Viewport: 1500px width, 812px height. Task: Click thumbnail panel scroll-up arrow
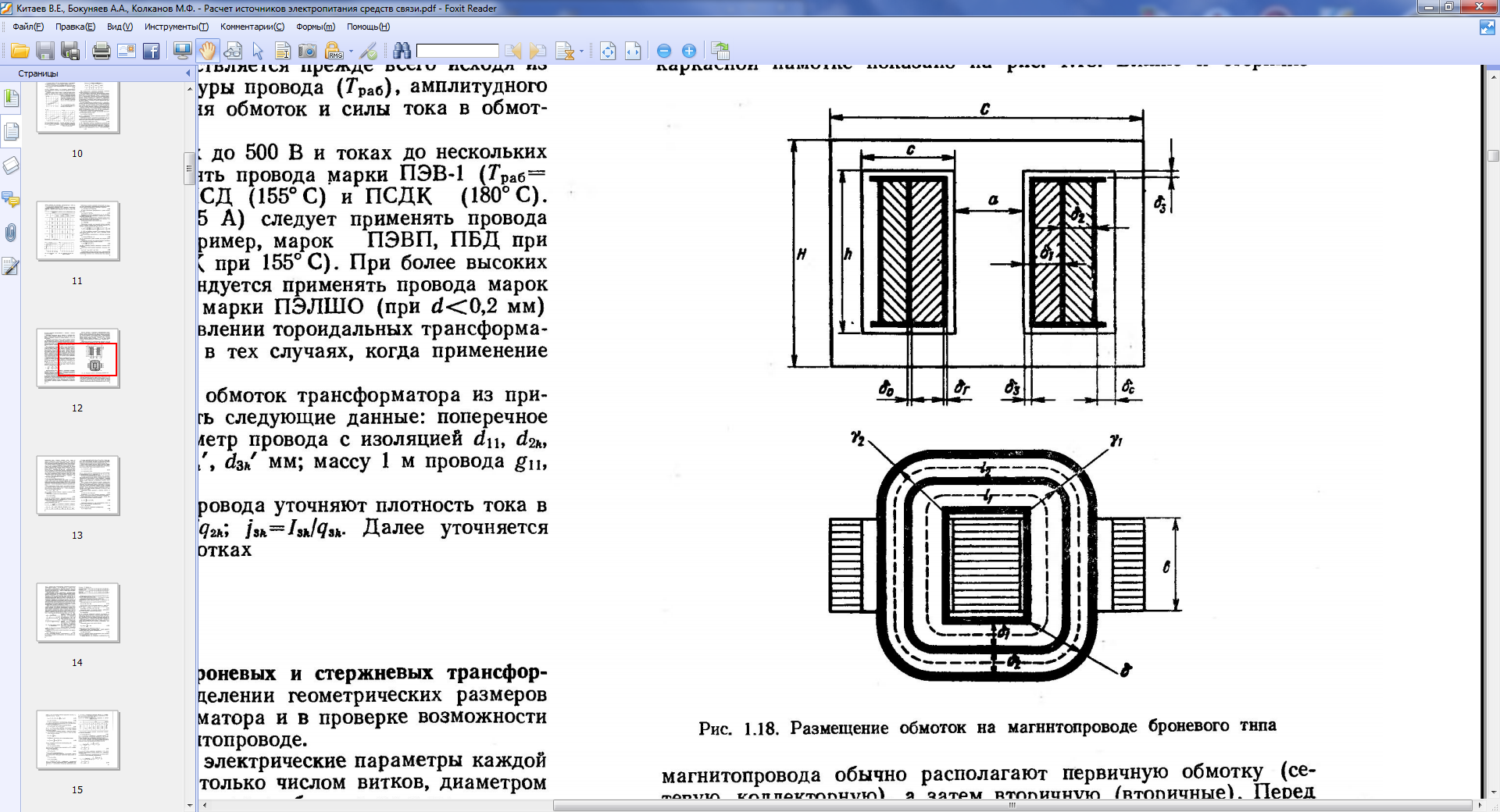click(189, 88)
